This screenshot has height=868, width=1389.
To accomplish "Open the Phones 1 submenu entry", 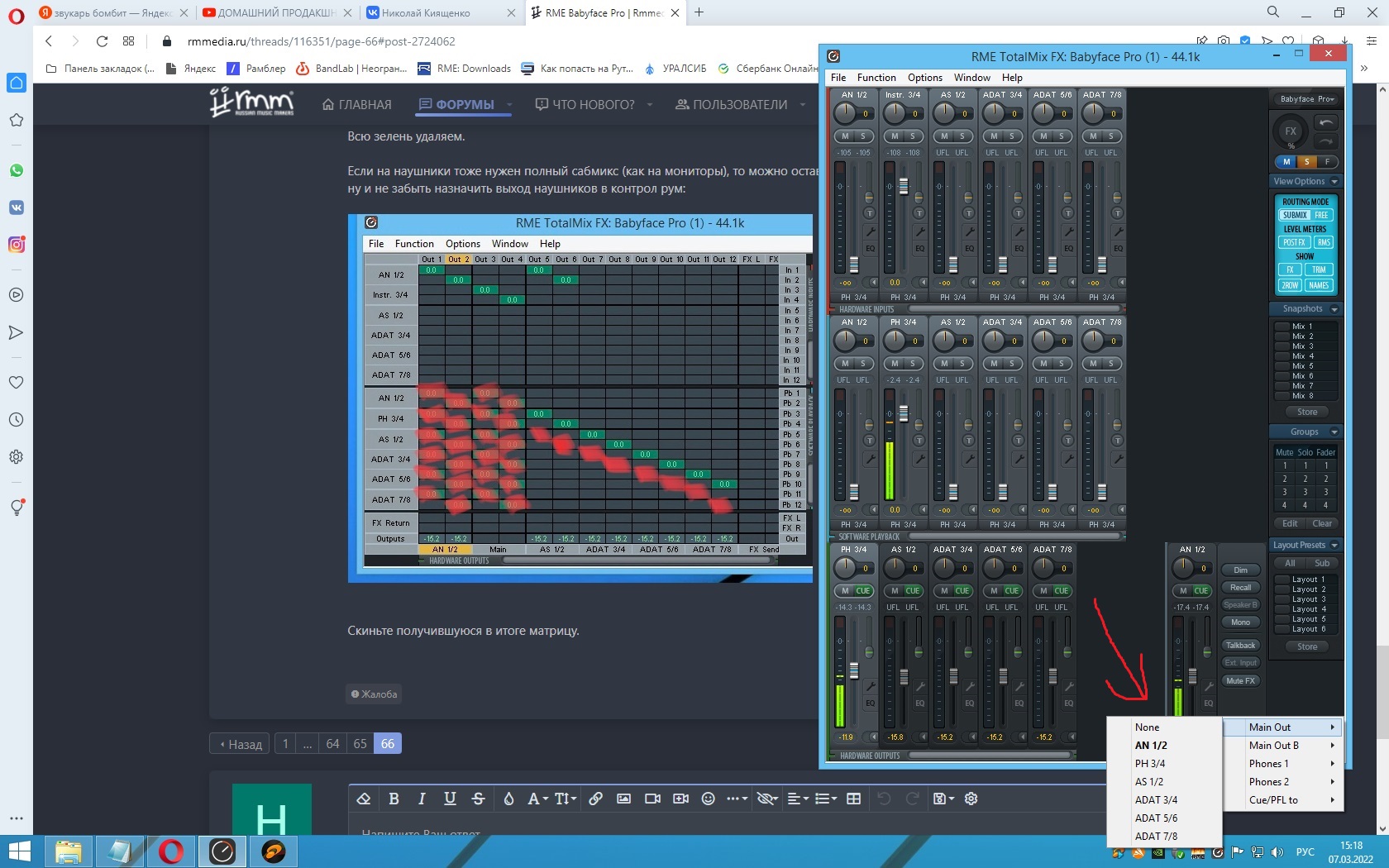I will pos(1283,764).
